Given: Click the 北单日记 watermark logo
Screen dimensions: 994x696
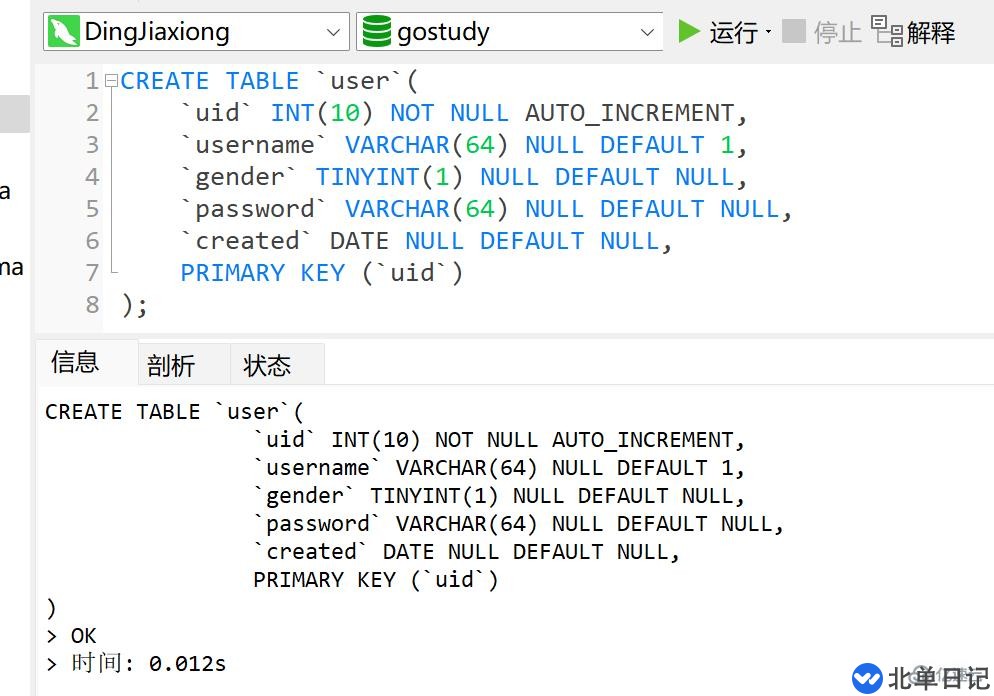Looking at the screenshot, I should coord(867,678).
